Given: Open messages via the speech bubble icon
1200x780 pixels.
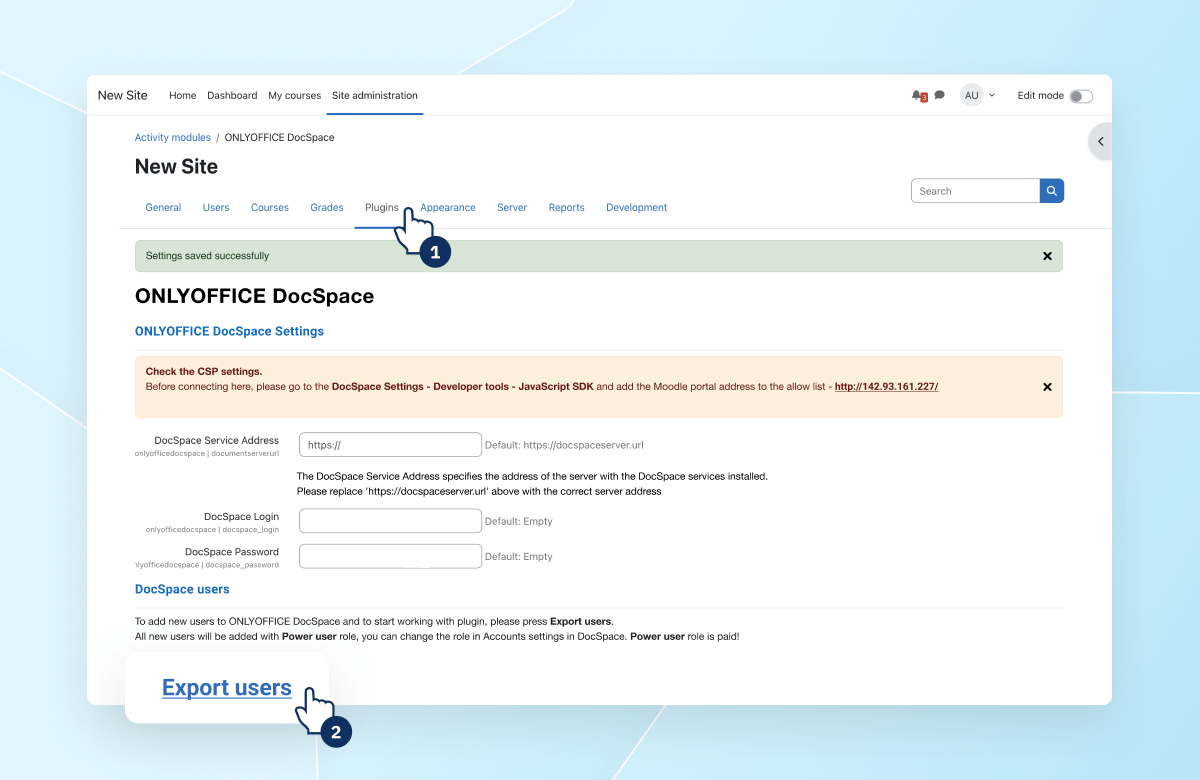Looking at the screenshot, I should 938,95.
